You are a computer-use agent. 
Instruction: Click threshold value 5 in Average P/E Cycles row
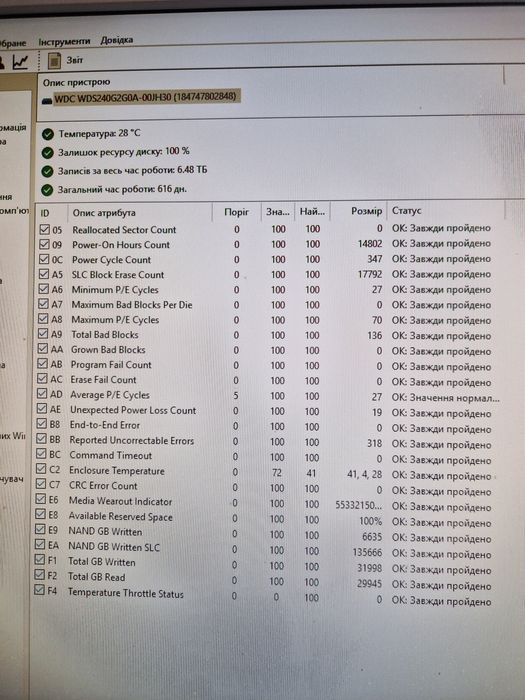click(236, 396)
